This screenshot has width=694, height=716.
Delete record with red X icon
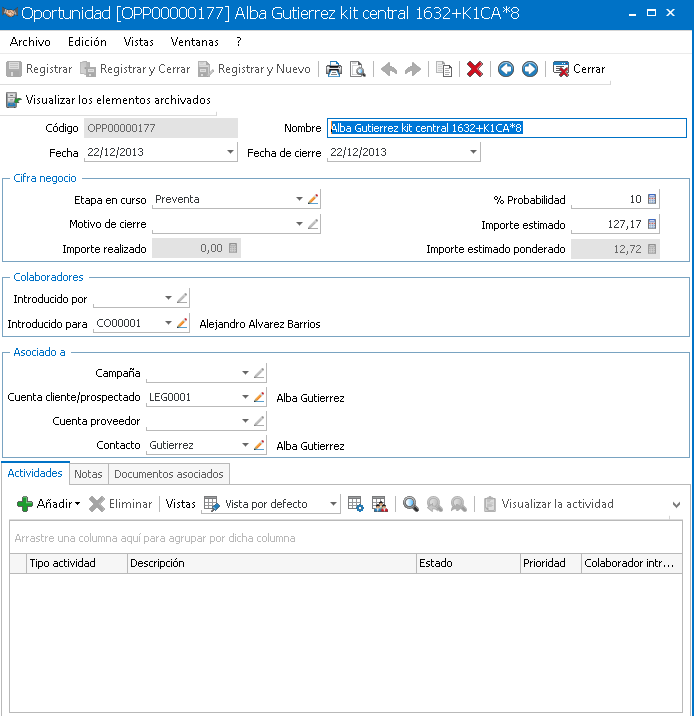tap(475, 69)
